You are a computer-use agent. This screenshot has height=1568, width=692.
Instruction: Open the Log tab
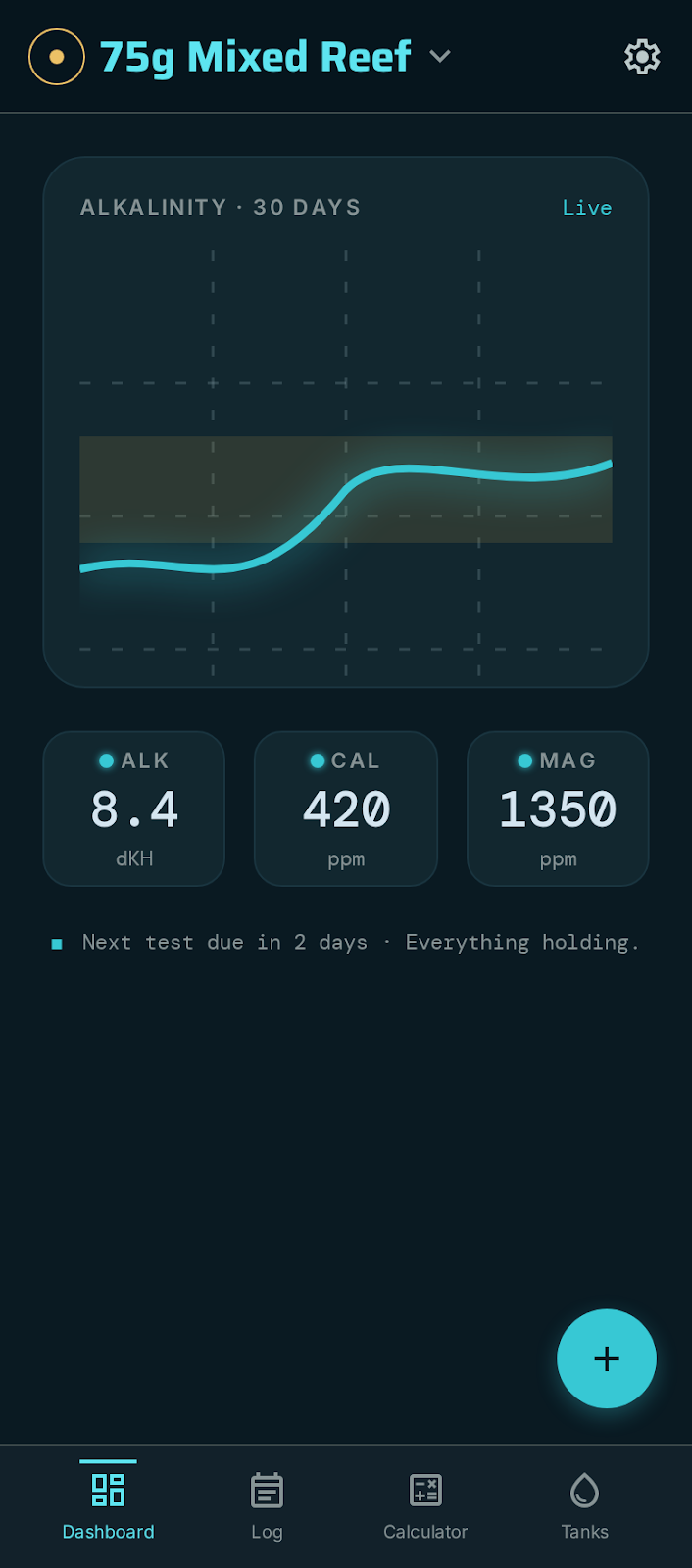[267, 1506]
